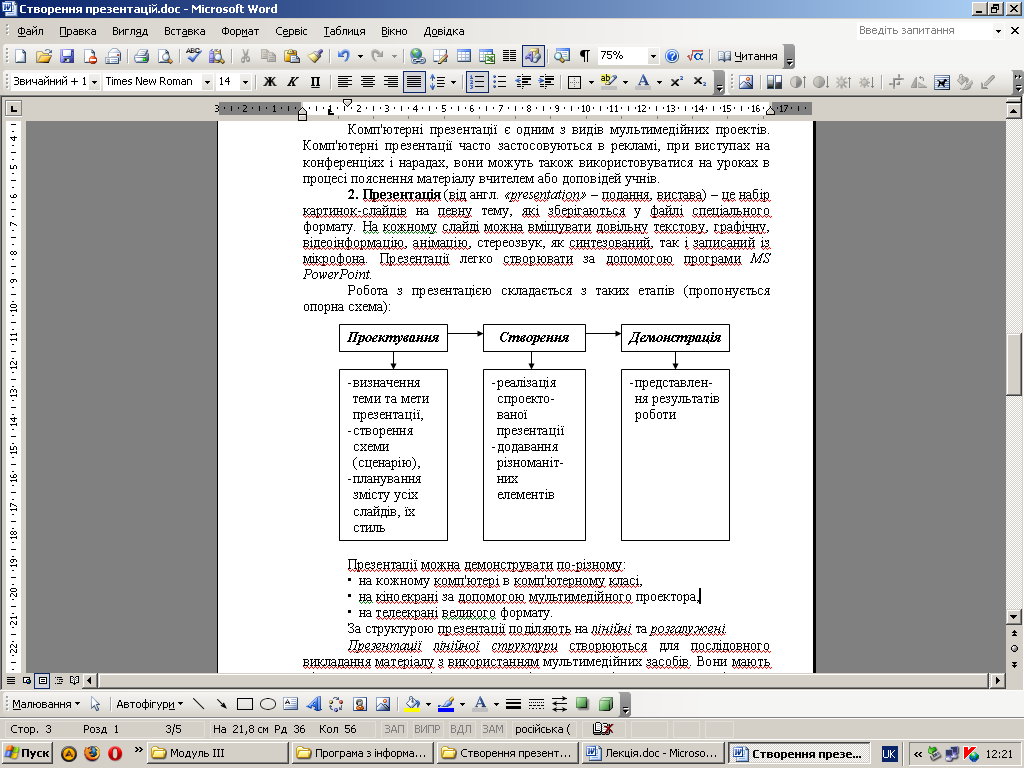Insert a table

coord(464,56)
